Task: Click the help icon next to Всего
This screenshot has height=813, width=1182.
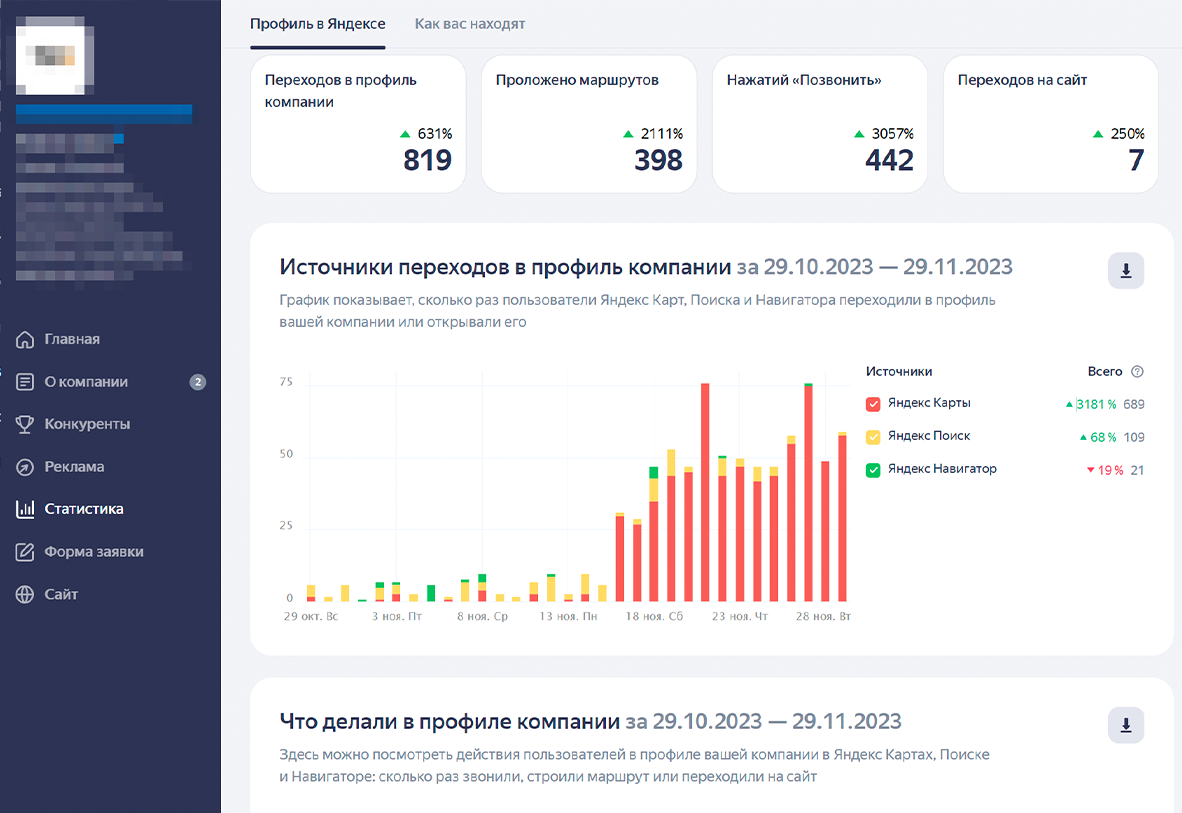Action: click(x=1138, y=371)
